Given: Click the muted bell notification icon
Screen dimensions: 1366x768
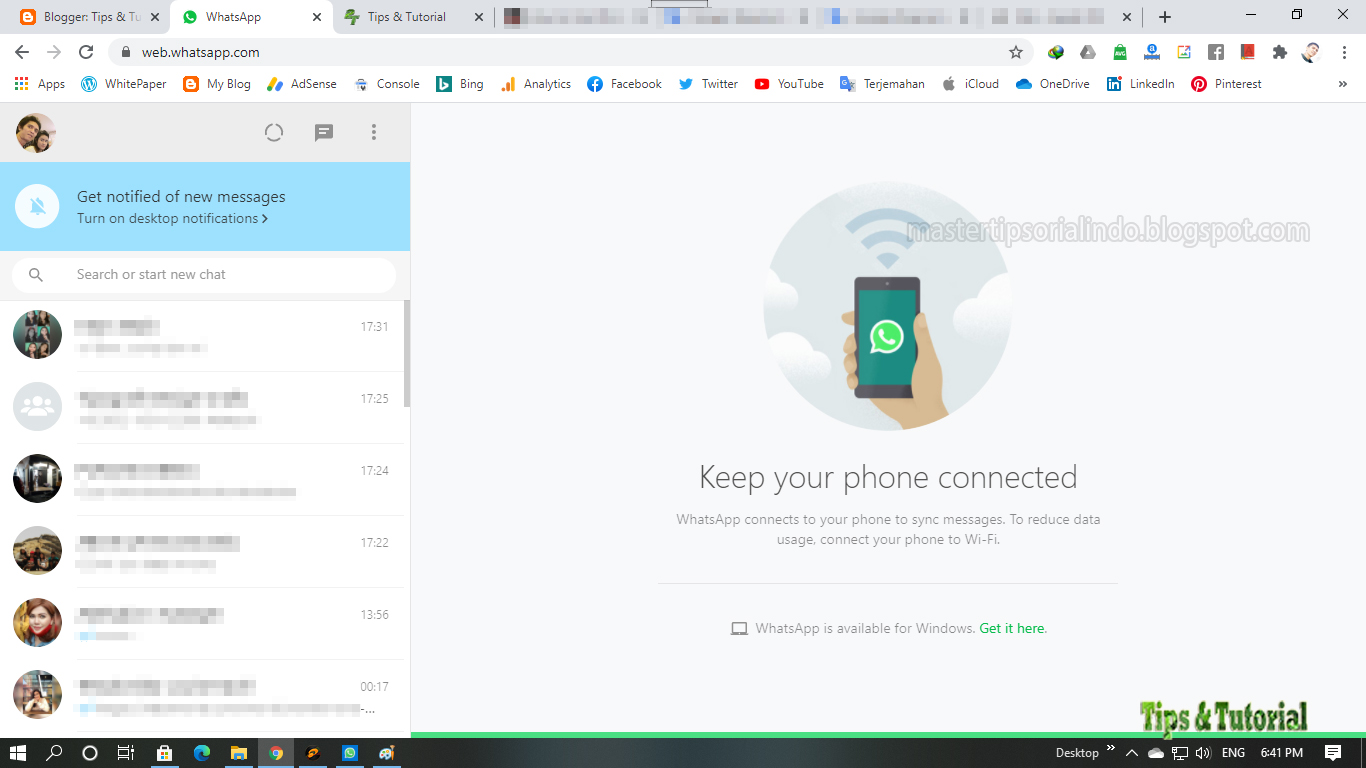Looking at the screenshot, I should (x=38, y=207).
